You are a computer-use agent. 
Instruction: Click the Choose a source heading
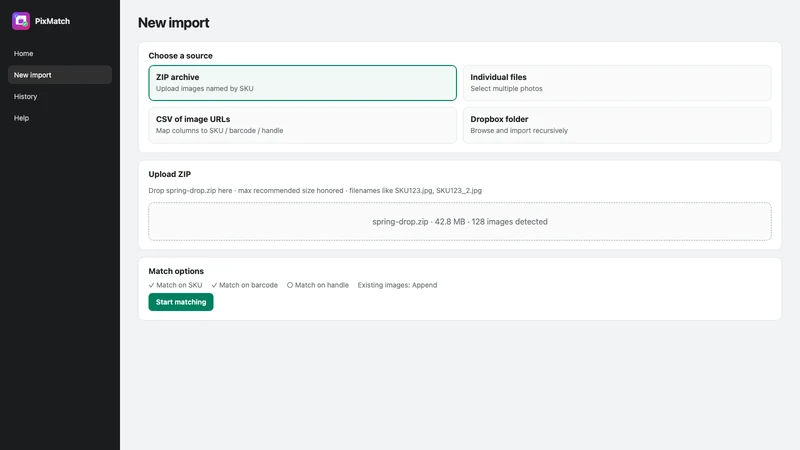pyautogui.click(x=181, y=56)
